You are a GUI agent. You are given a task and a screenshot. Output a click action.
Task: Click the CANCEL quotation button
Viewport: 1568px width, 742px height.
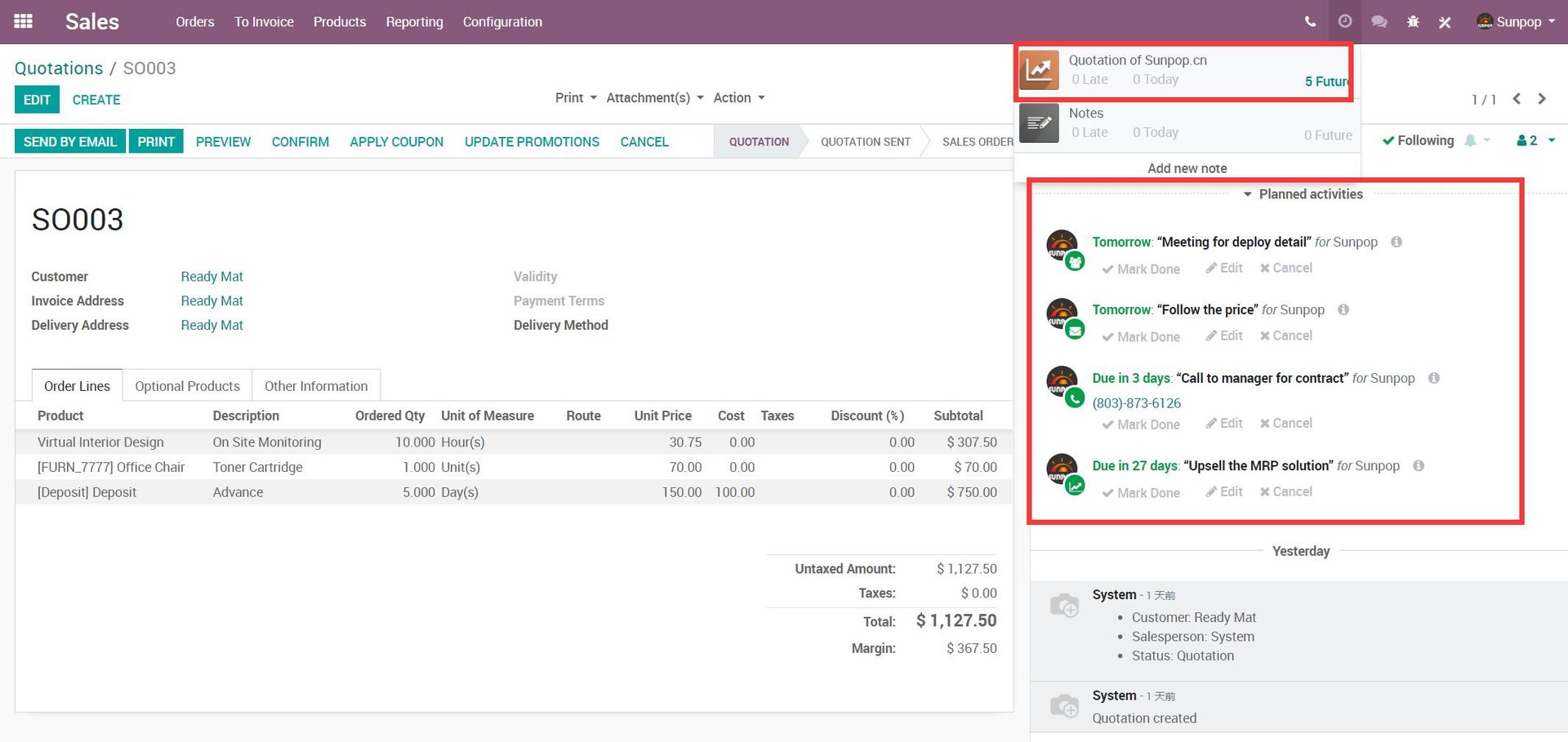[x=644, y=142]
